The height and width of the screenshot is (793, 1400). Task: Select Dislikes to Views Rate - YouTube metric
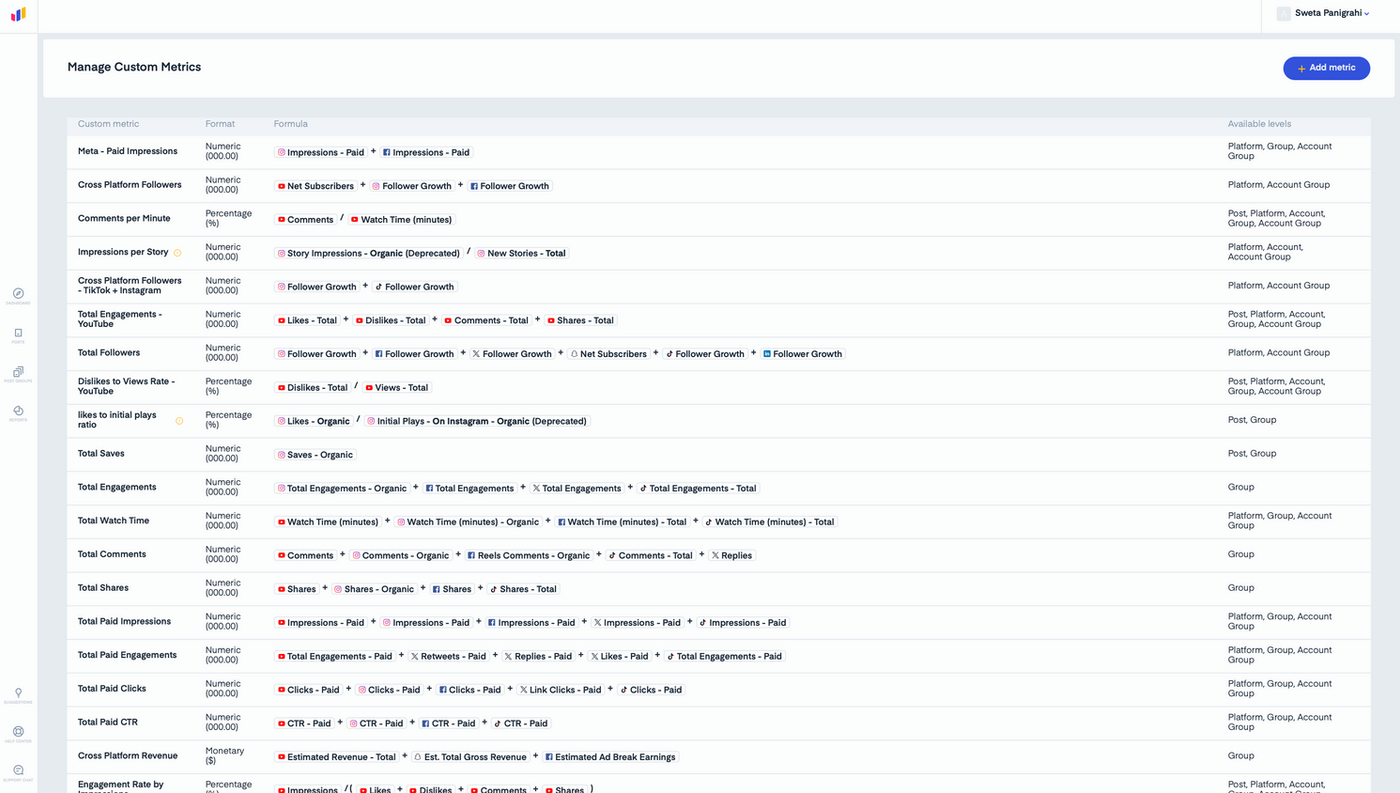tap(126, 386)
